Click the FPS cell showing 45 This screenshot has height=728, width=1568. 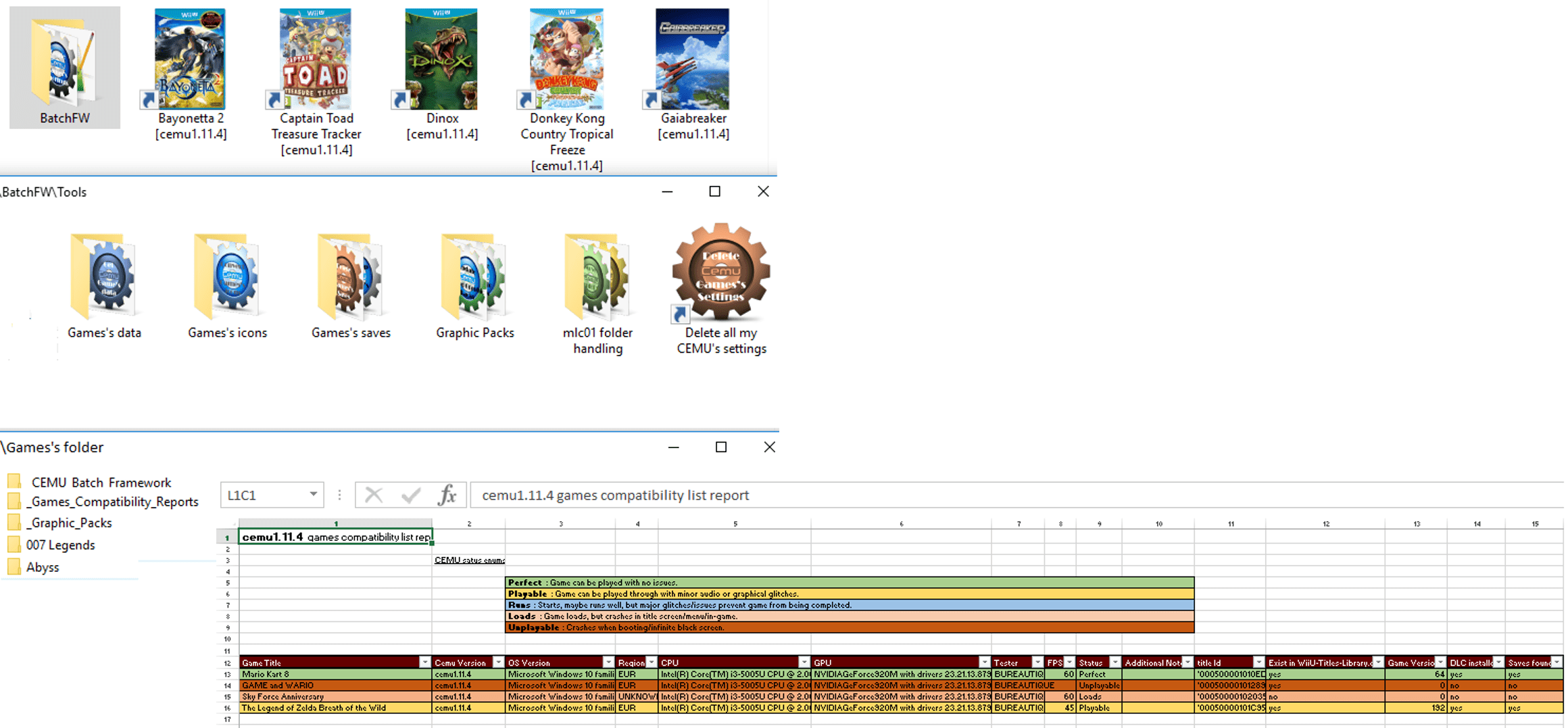tap(1060, 708)
